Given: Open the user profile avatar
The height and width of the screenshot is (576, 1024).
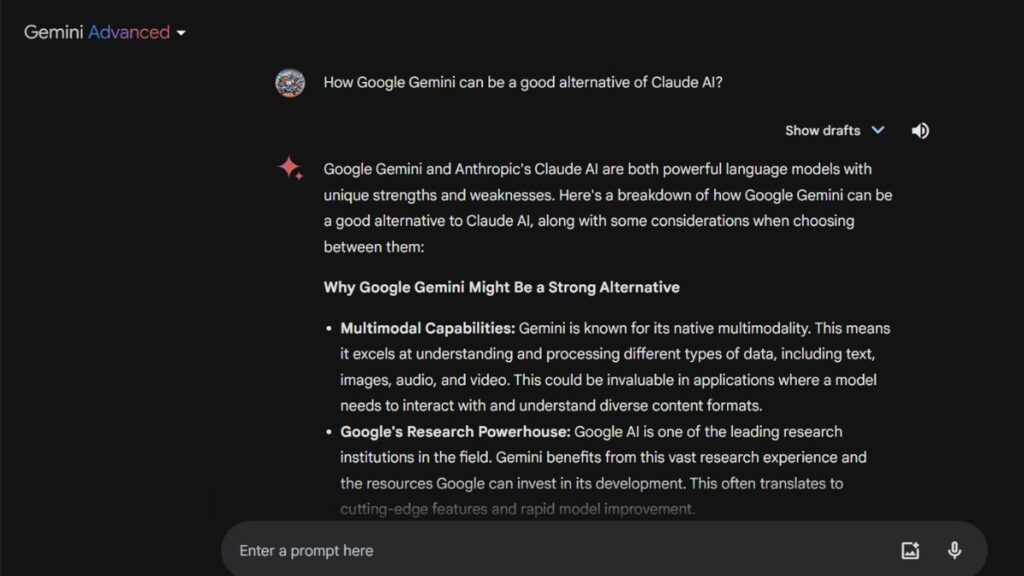Looking at the screenshot, I should click(x=289, y=83).
